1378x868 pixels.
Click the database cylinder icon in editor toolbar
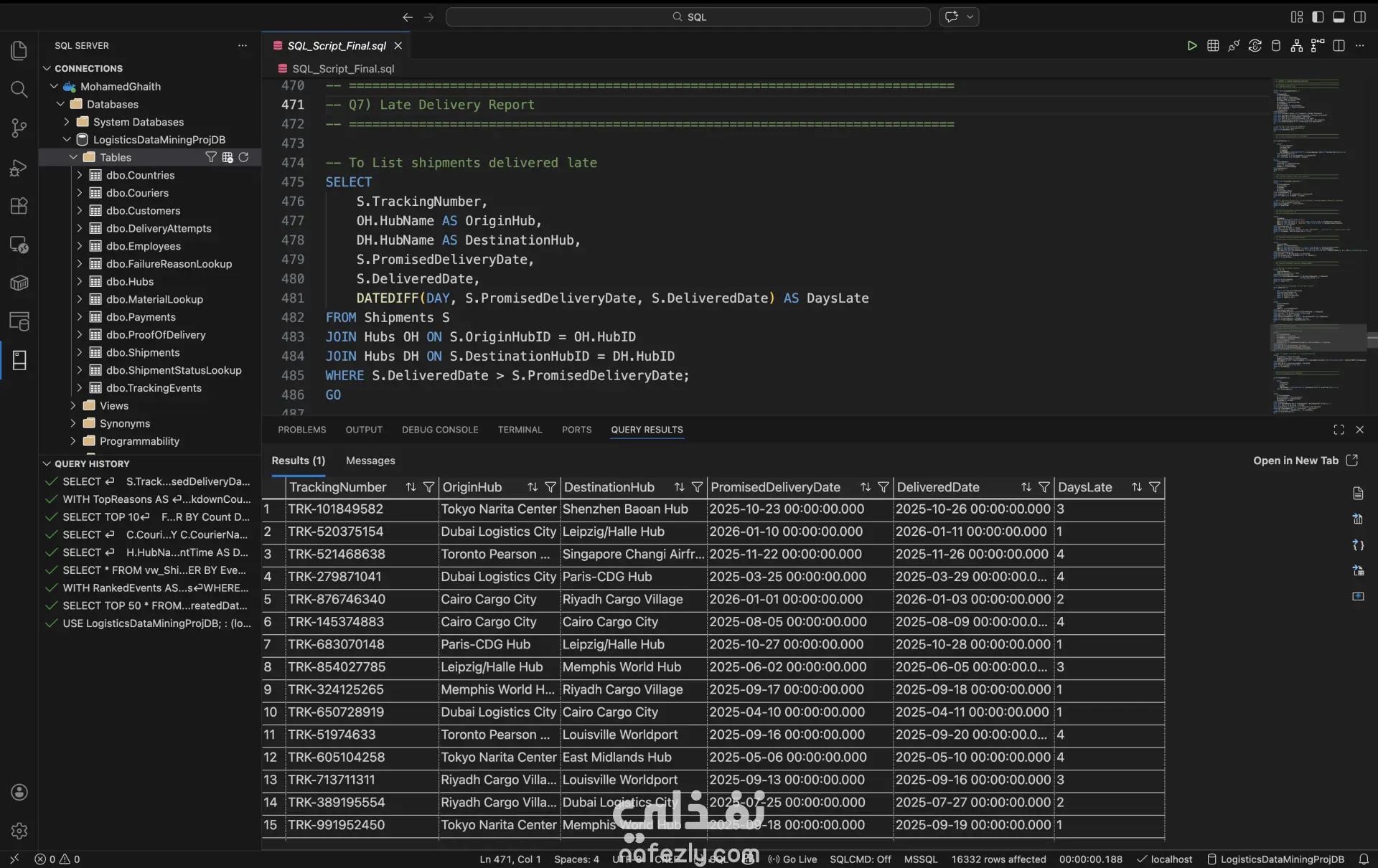1275,45
